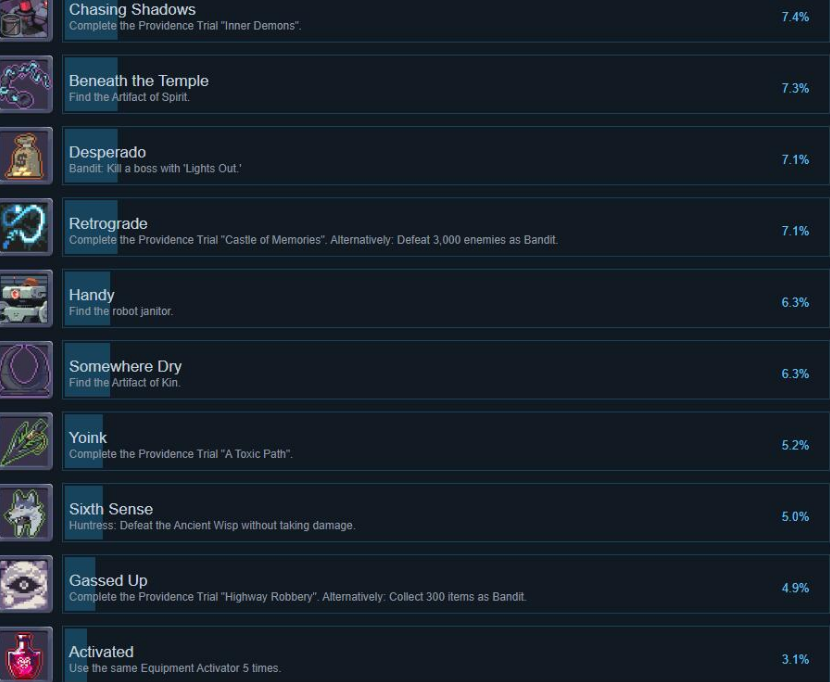The width and height of the screenshot is (830, 682).
Task: Click the Gassed Up eye icon
Action: coord(26,584)
